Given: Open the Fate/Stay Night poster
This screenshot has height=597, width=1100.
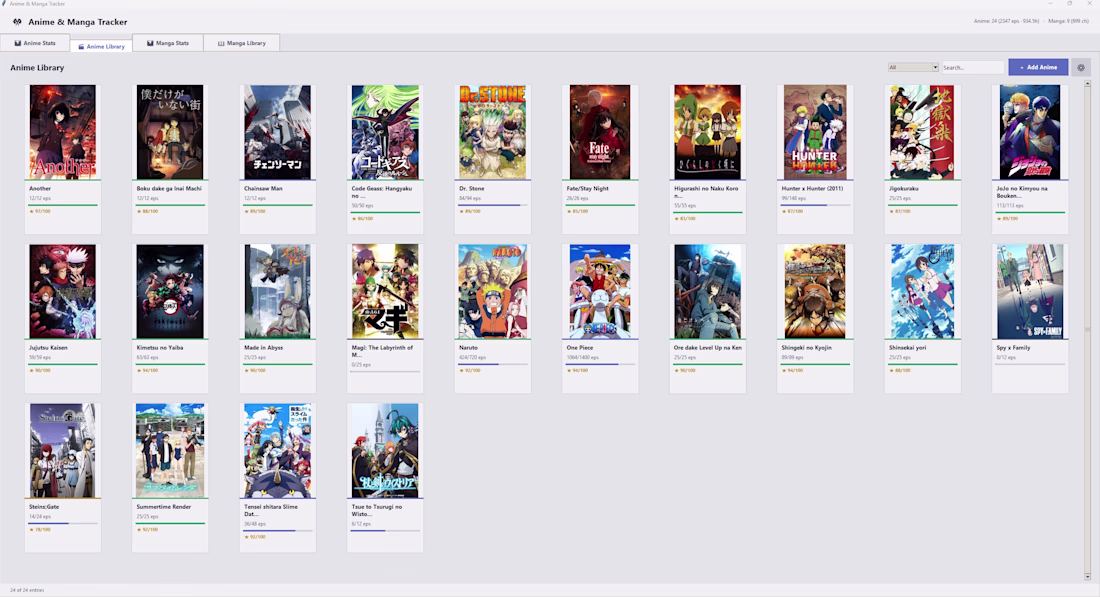Looking at the screenshot, I should (600, 132).
